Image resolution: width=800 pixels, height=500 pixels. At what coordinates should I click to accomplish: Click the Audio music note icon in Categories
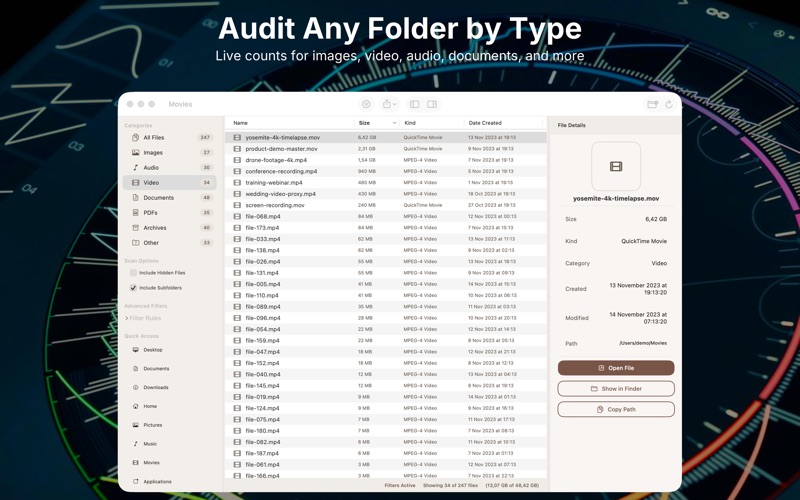[135, 167]
